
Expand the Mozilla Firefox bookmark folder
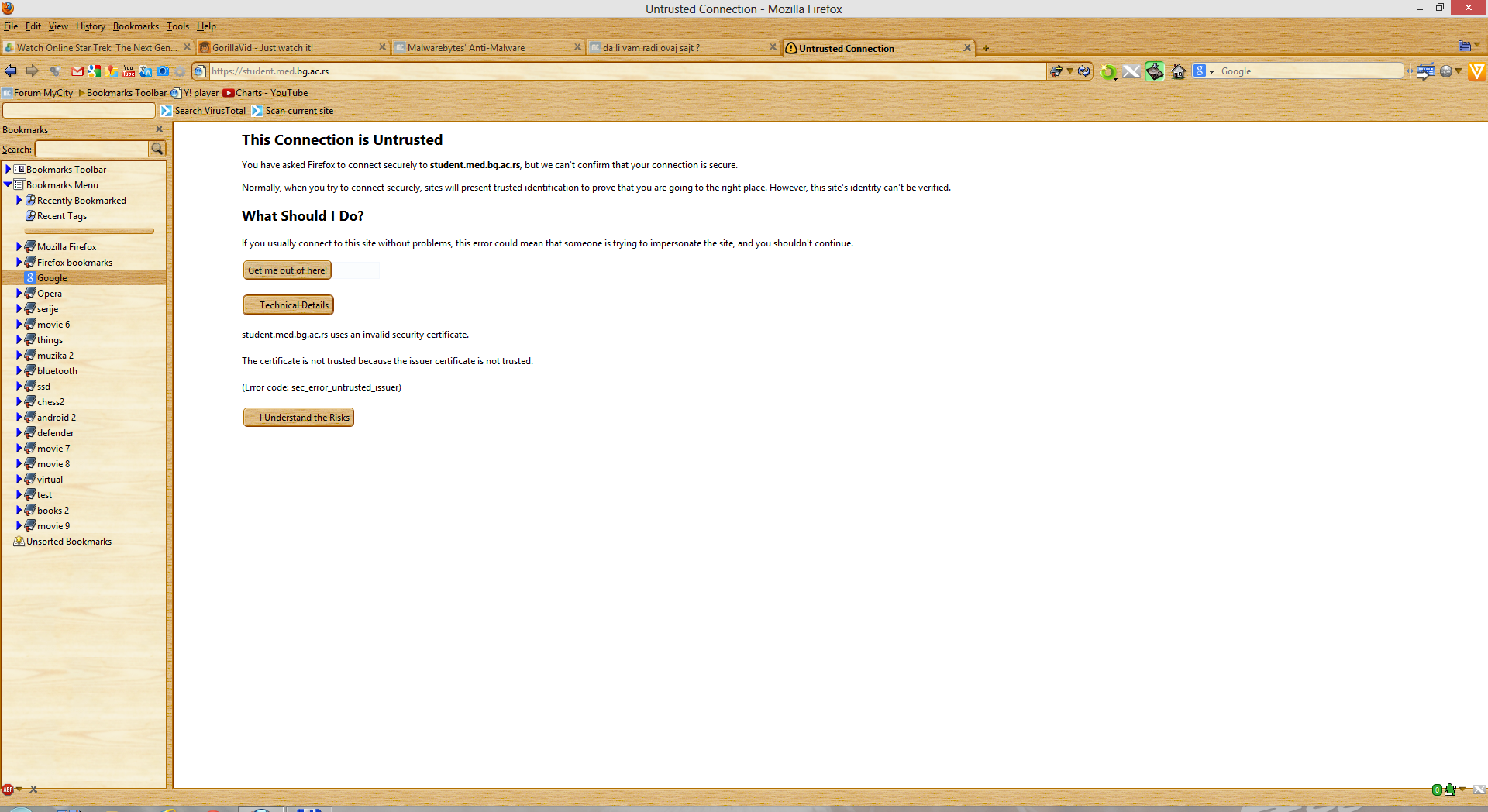click(19, 246)
